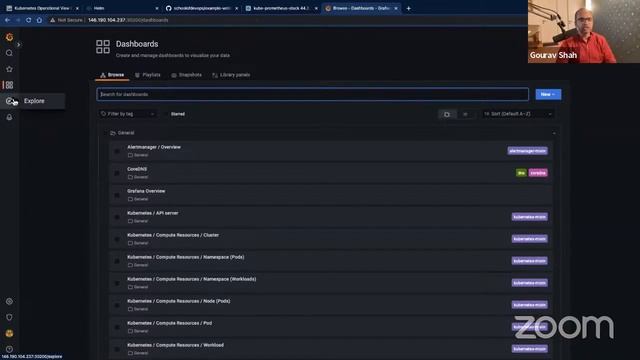Collapse General folder using right chevron
Screen dimensions: 640x360
click(553, 133)
